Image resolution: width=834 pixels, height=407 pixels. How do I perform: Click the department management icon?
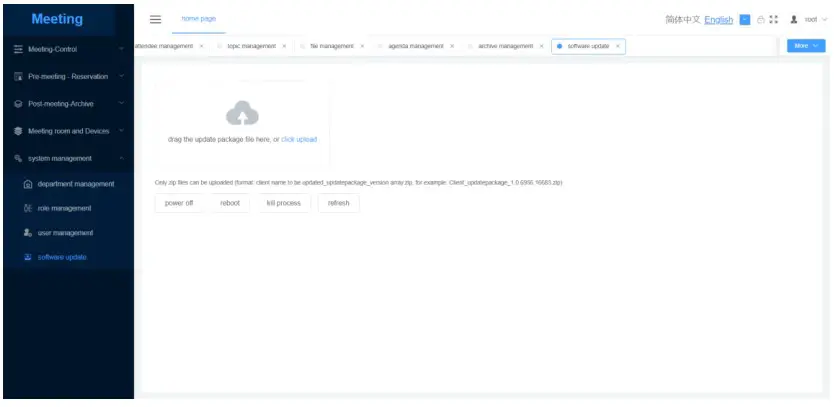click(x=28, y=184)
